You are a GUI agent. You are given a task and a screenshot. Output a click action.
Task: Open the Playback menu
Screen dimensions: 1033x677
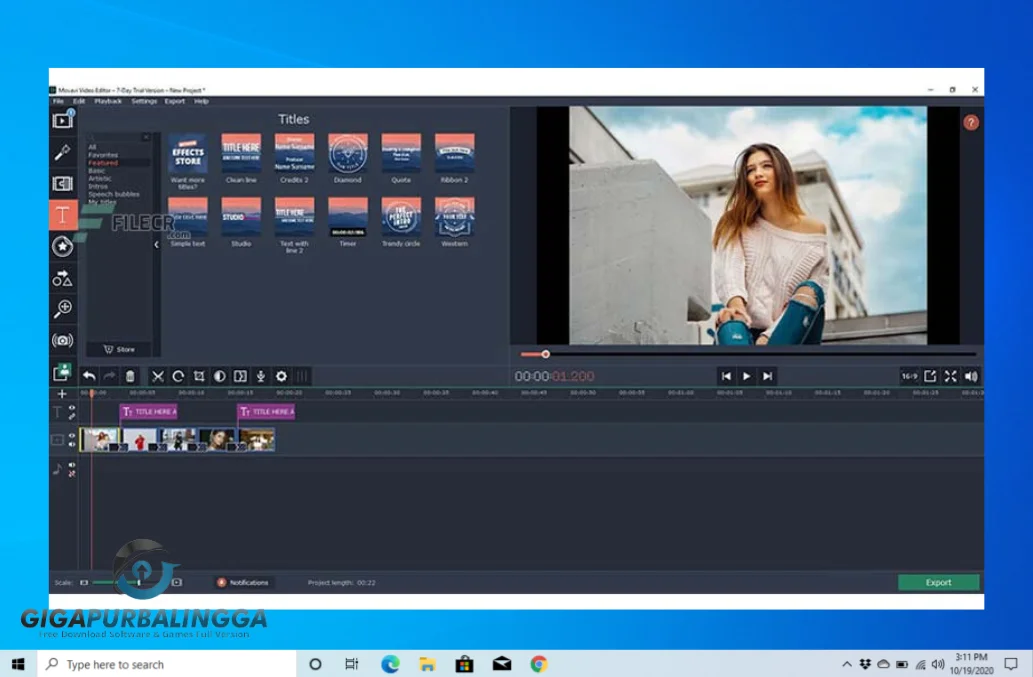(x=108, y=101)
